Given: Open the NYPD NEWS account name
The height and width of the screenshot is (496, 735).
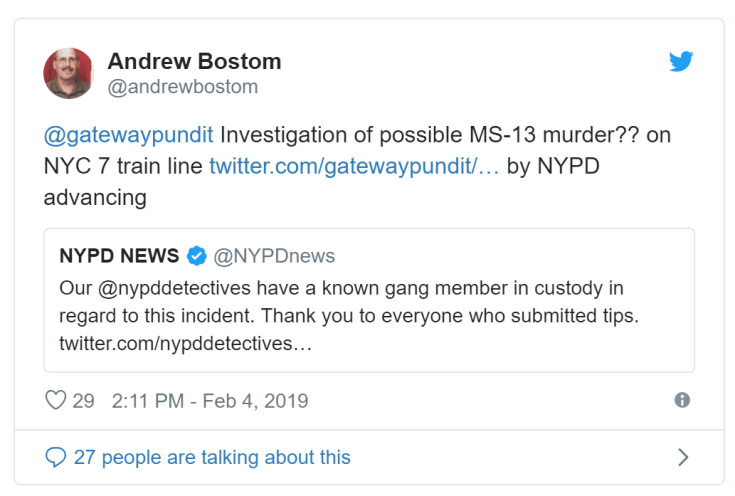Looking at the screenshot, I should (120, 256).
